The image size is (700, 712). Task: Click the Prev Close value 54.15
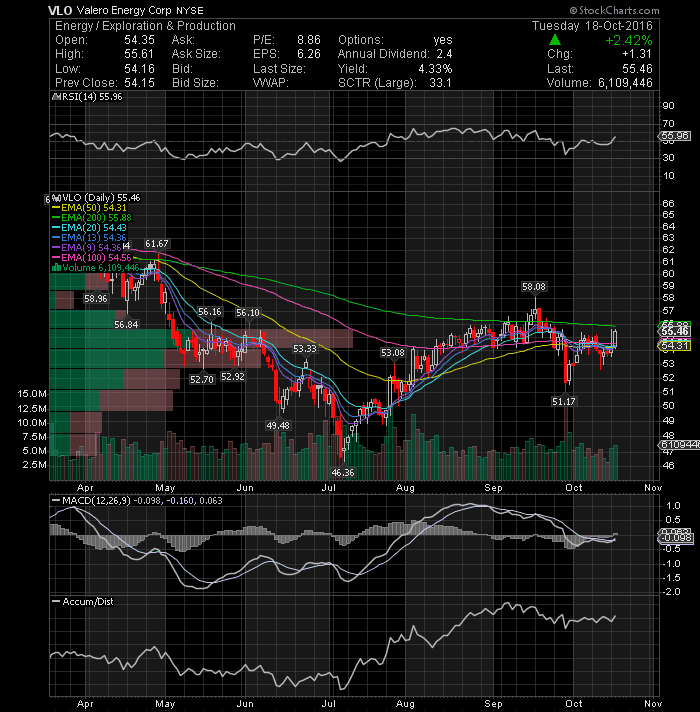[139, 83]
